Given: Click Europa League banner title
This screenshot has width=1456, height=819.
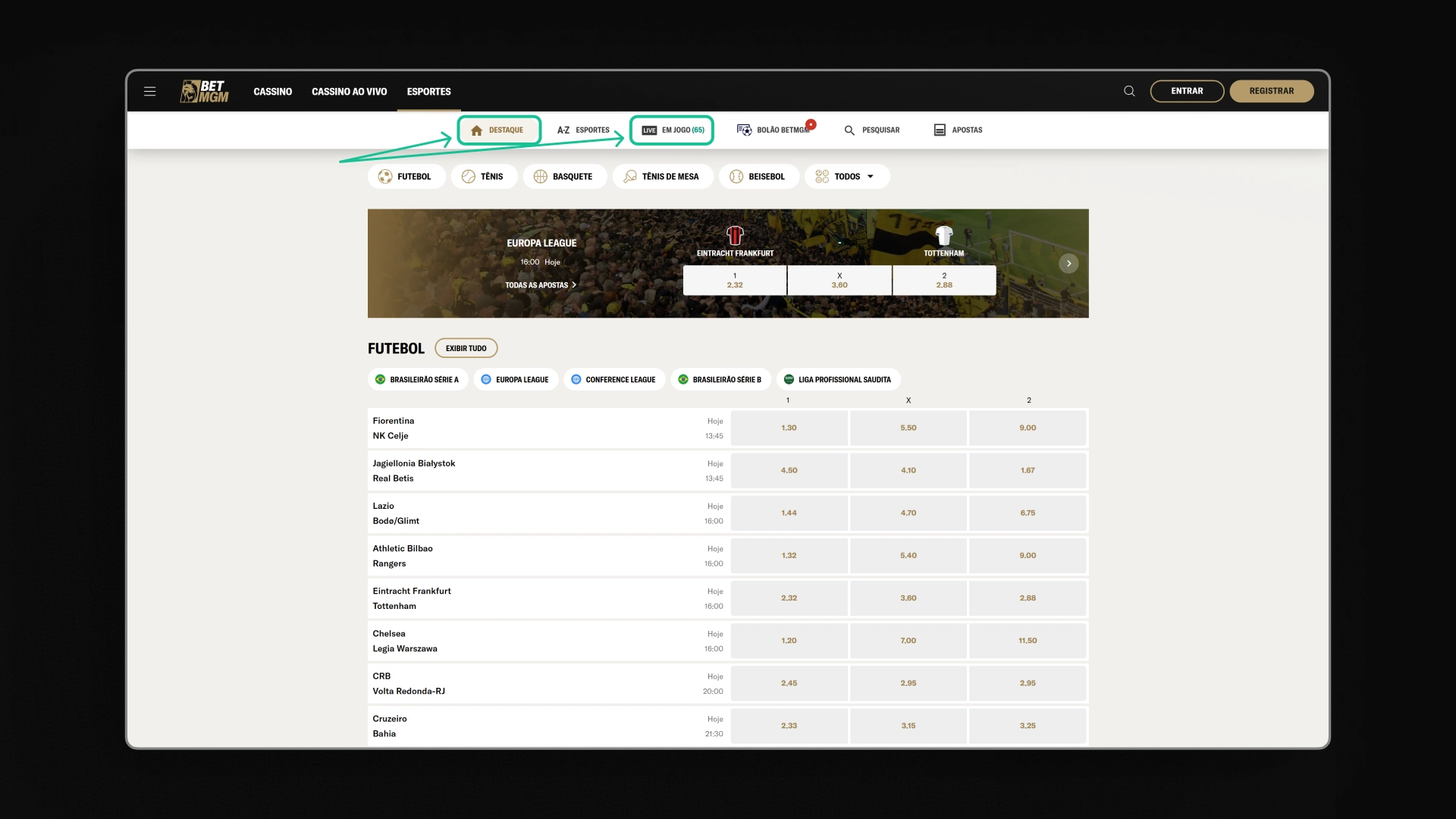Looking at the screenshot, I should [x=541, y=243].
